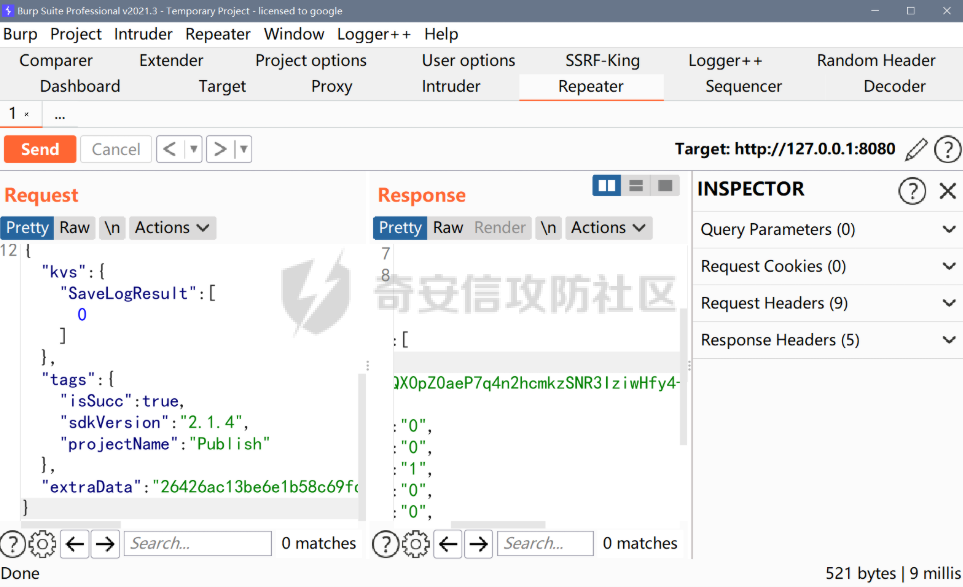963x587 pixels.
Task: Switch to the Random Header tab
Action: [876, 61]
